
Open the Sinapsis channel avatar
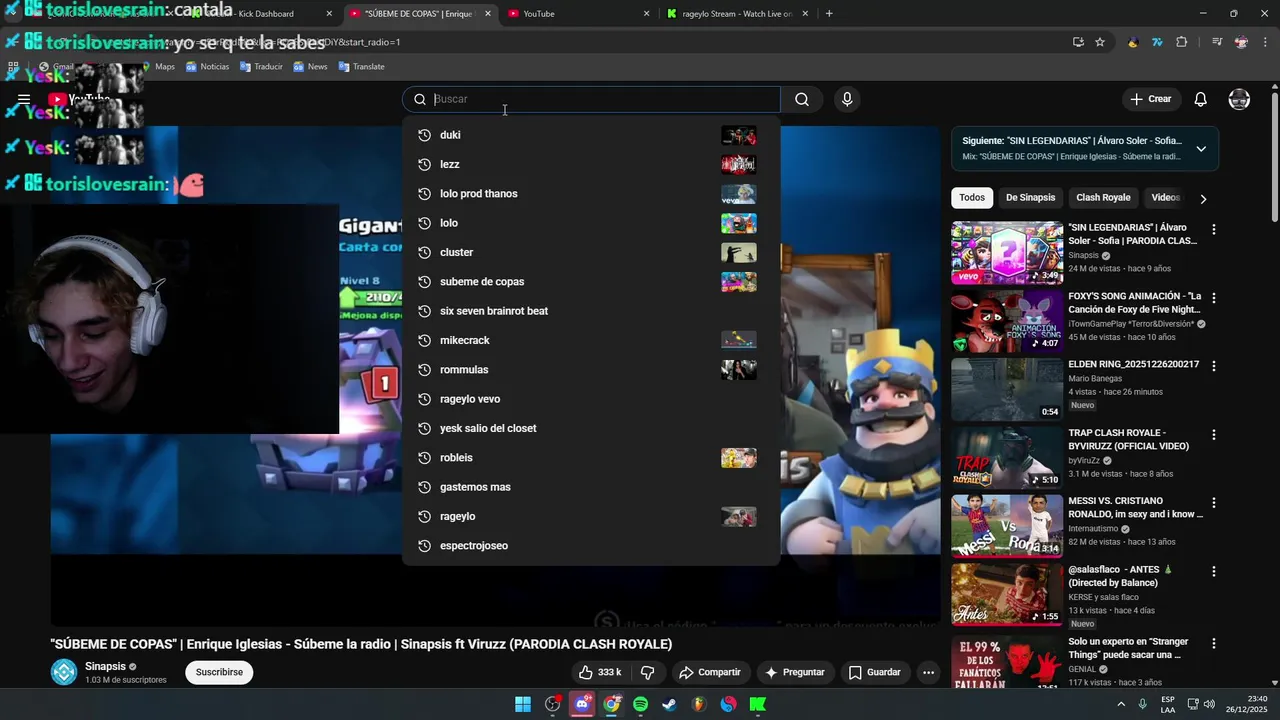click(64, 672)
